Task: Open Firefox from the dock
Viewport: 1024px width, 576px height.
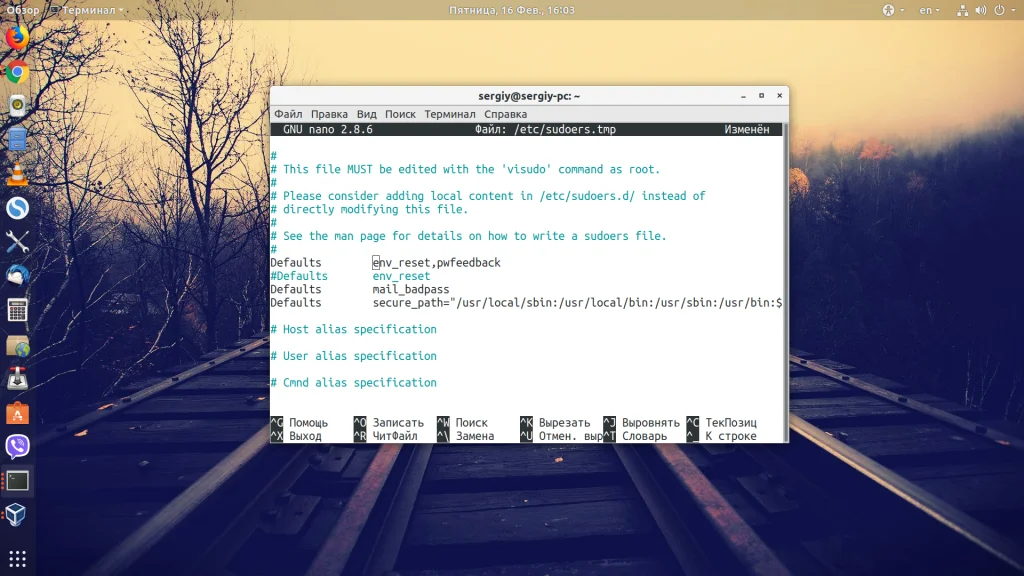Action: 17,38
